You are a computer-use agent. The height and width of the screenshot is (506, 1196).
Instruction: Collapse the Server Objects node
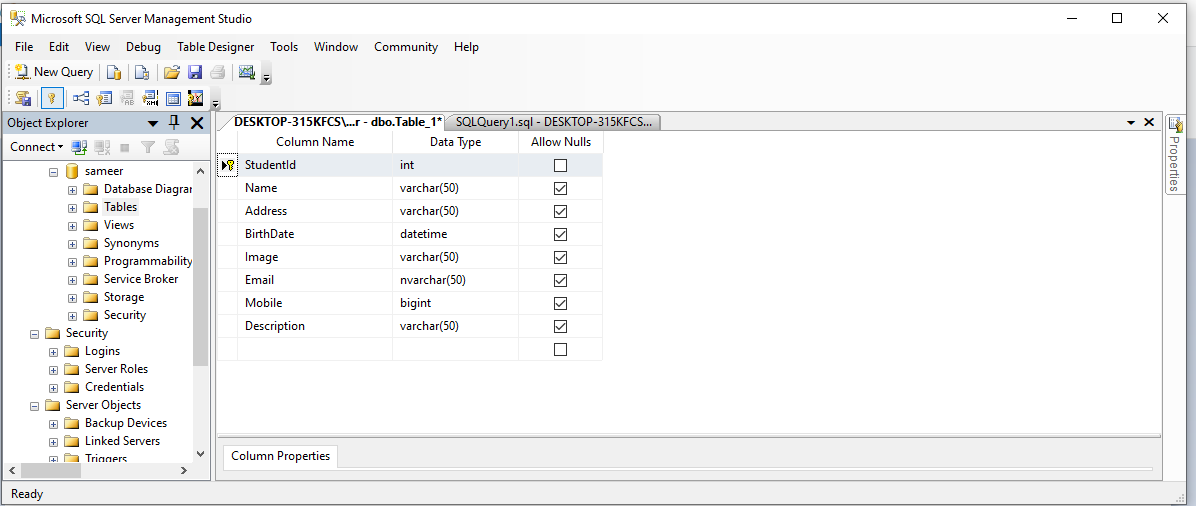(x=34, y=406)
